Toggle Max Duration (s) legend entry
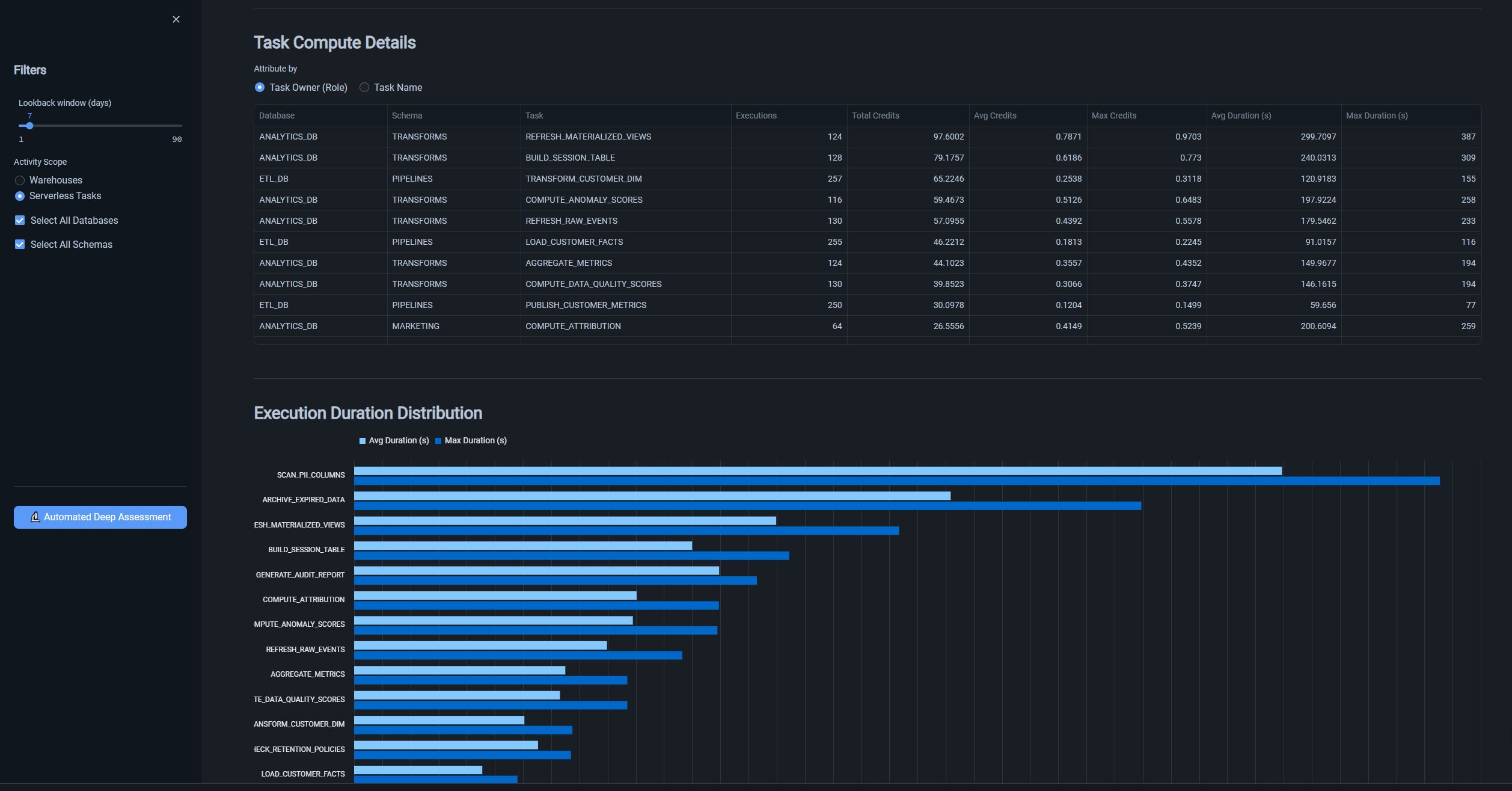Image resolution: width=1512 pixels, height=791 pixels. point(471,441)
